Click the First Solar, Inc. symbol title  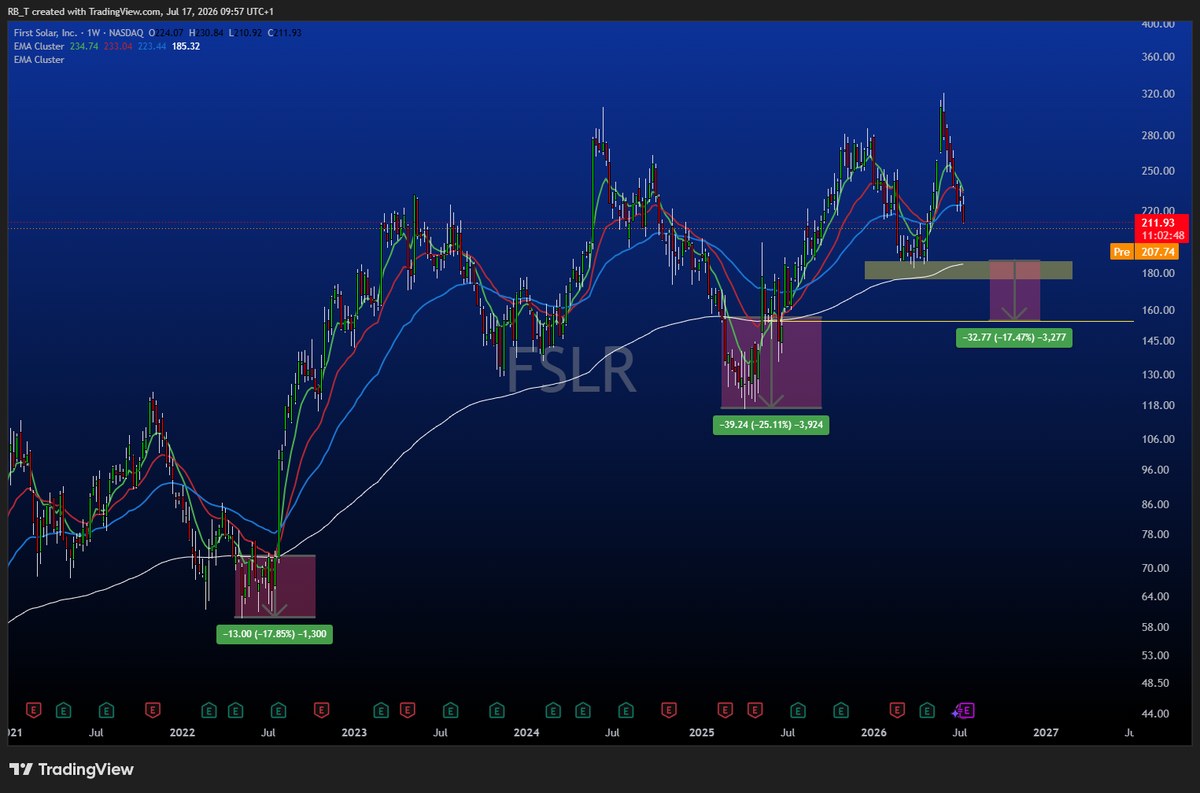point(43,33)
